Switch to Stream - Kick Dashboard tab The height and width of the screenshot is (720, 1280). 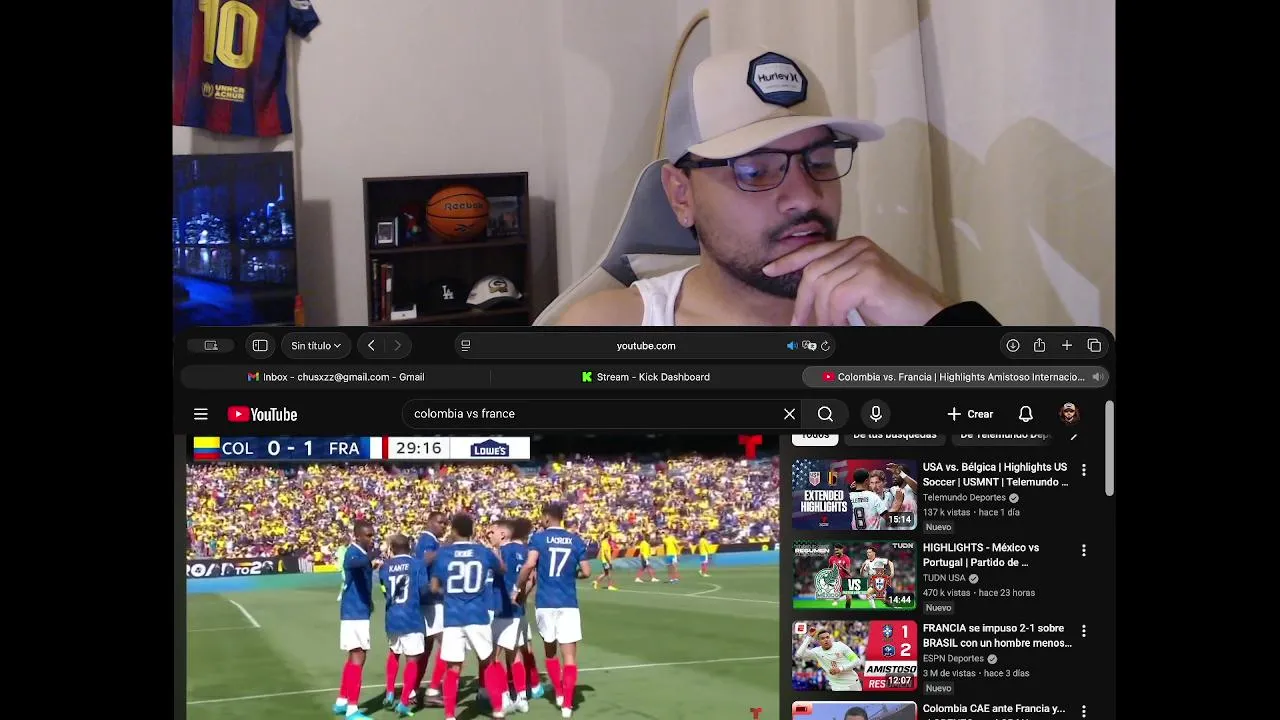coord(646,377)
